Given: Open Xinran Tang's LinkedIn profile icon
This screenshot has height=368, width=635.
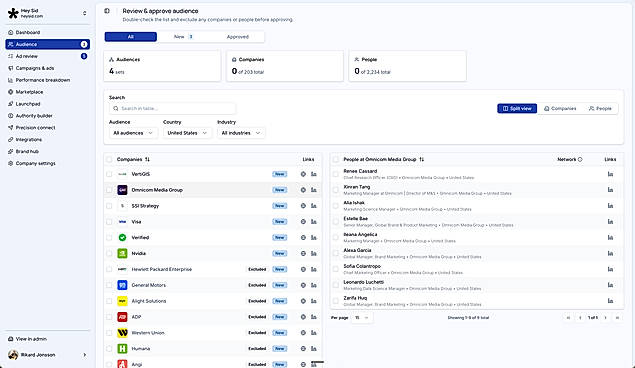Looking at the screenshot, I should coord(610,190).
